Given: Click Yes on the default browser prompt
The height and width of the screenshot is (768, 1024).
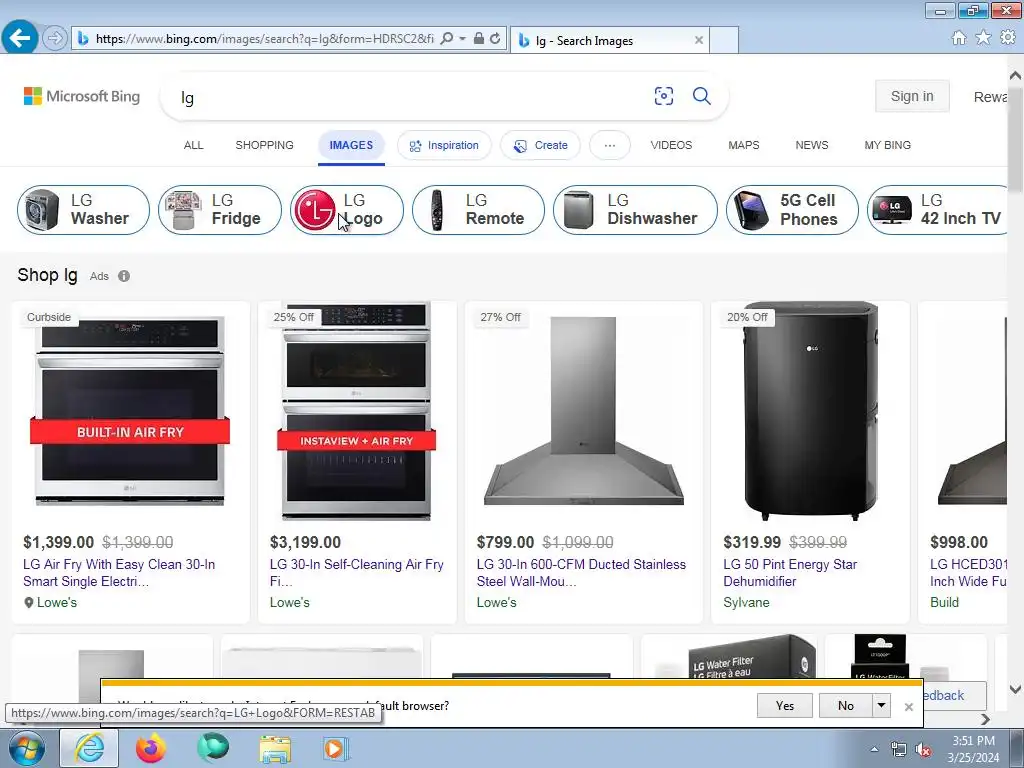Looking at the screenshot, I should click(785, 705).
